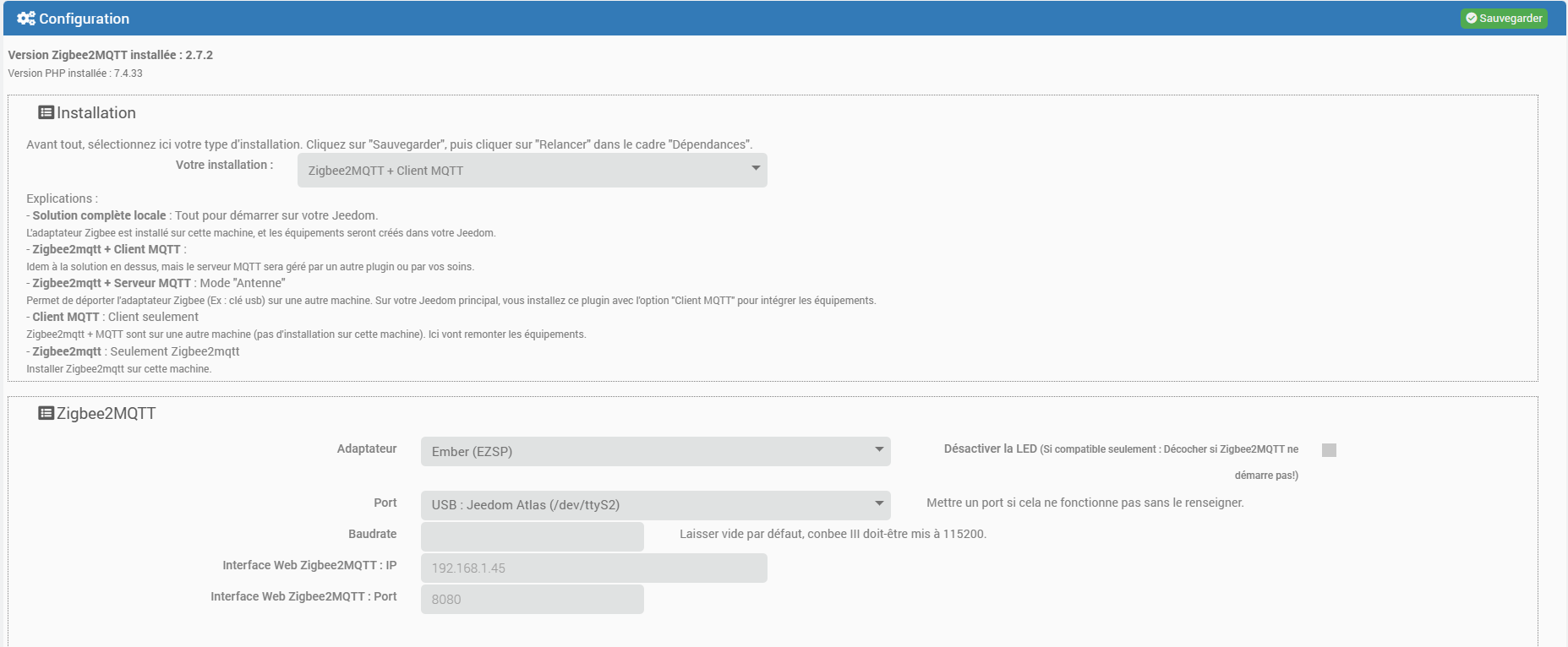The width and height of the screenshot is (1568, 647).
Task: Open the USB Jeedom Atlas port dropdown
Action: point(655,505)
